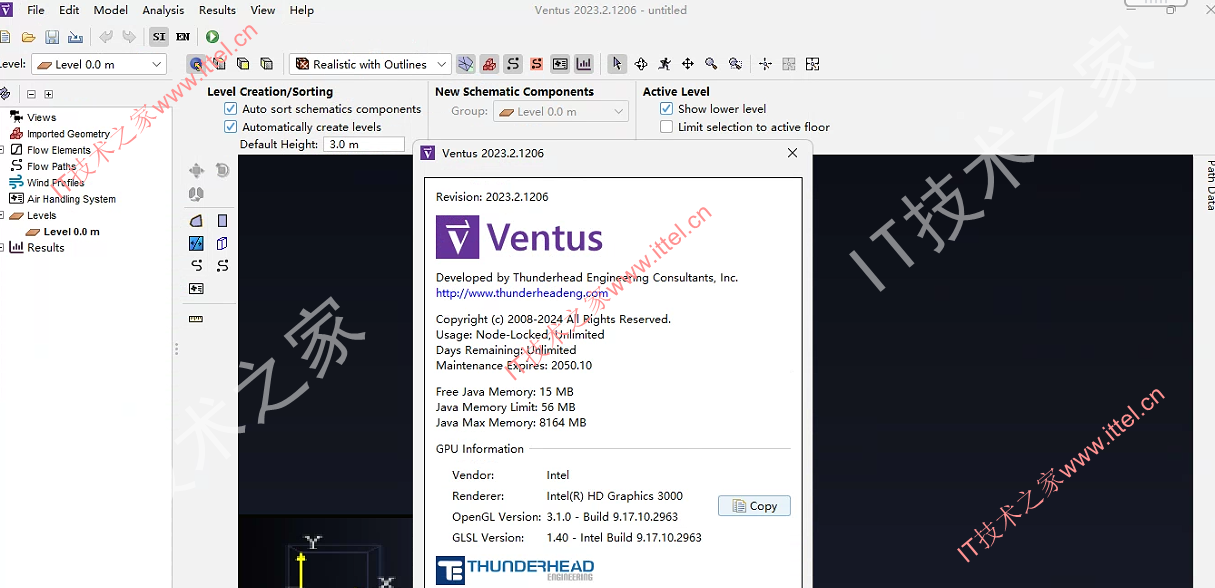Select the right flow path tool with nodes
Screen dimensions: 1215x588
[222, 265]
